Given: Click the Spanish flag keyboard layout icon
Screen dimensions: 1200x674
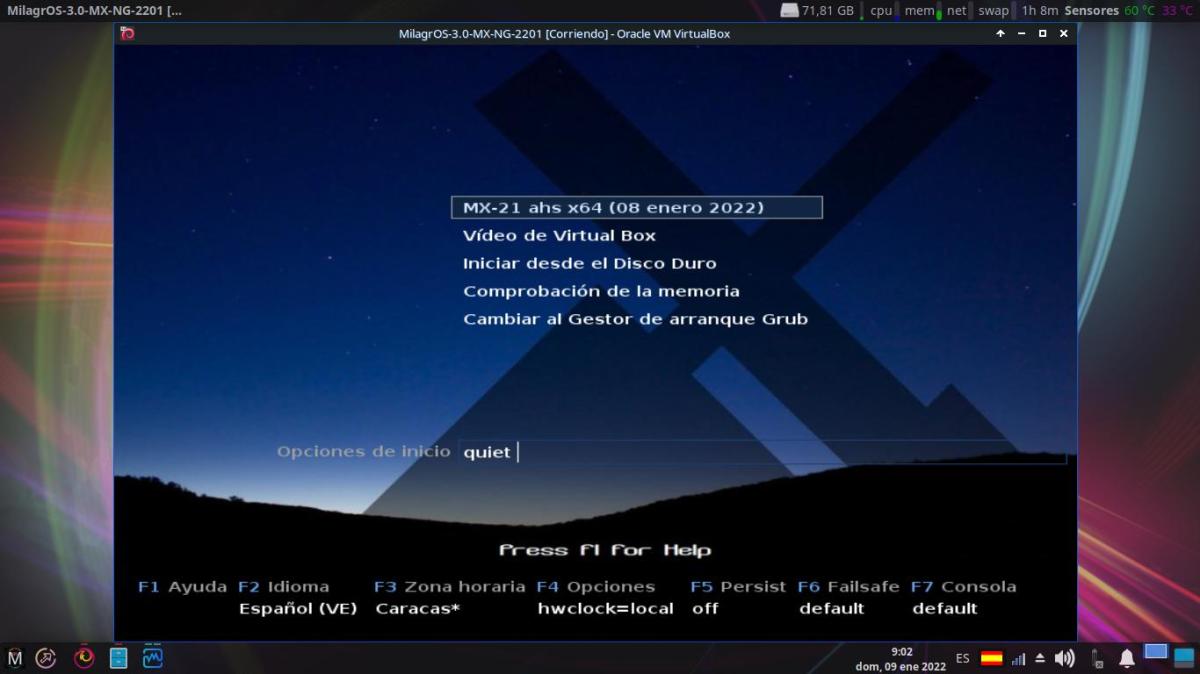Looking at the screenshot, I should click(991, 658).
